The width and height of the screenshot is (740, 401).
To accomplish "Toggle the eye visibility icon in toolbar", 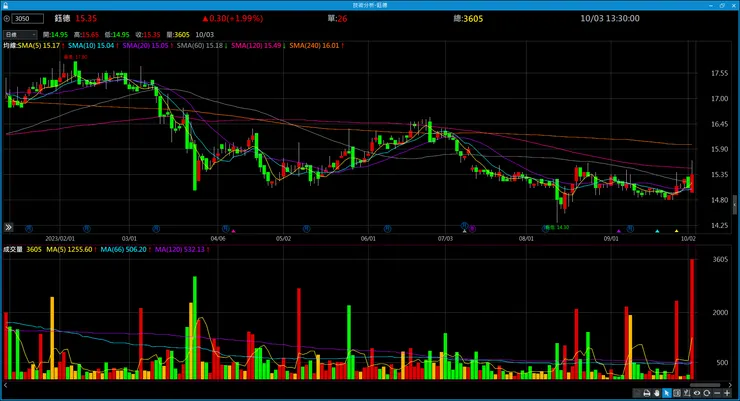I will pos(697,393).
